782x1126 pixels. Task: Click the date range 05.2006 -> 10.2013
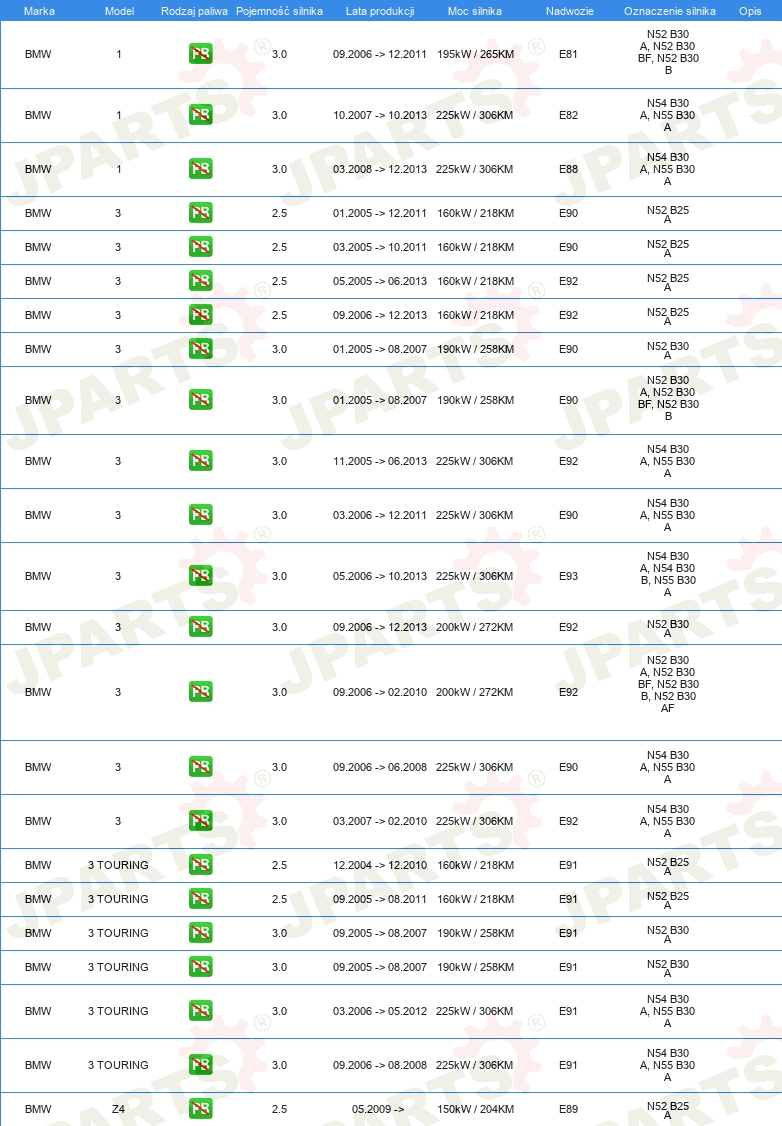379,576
